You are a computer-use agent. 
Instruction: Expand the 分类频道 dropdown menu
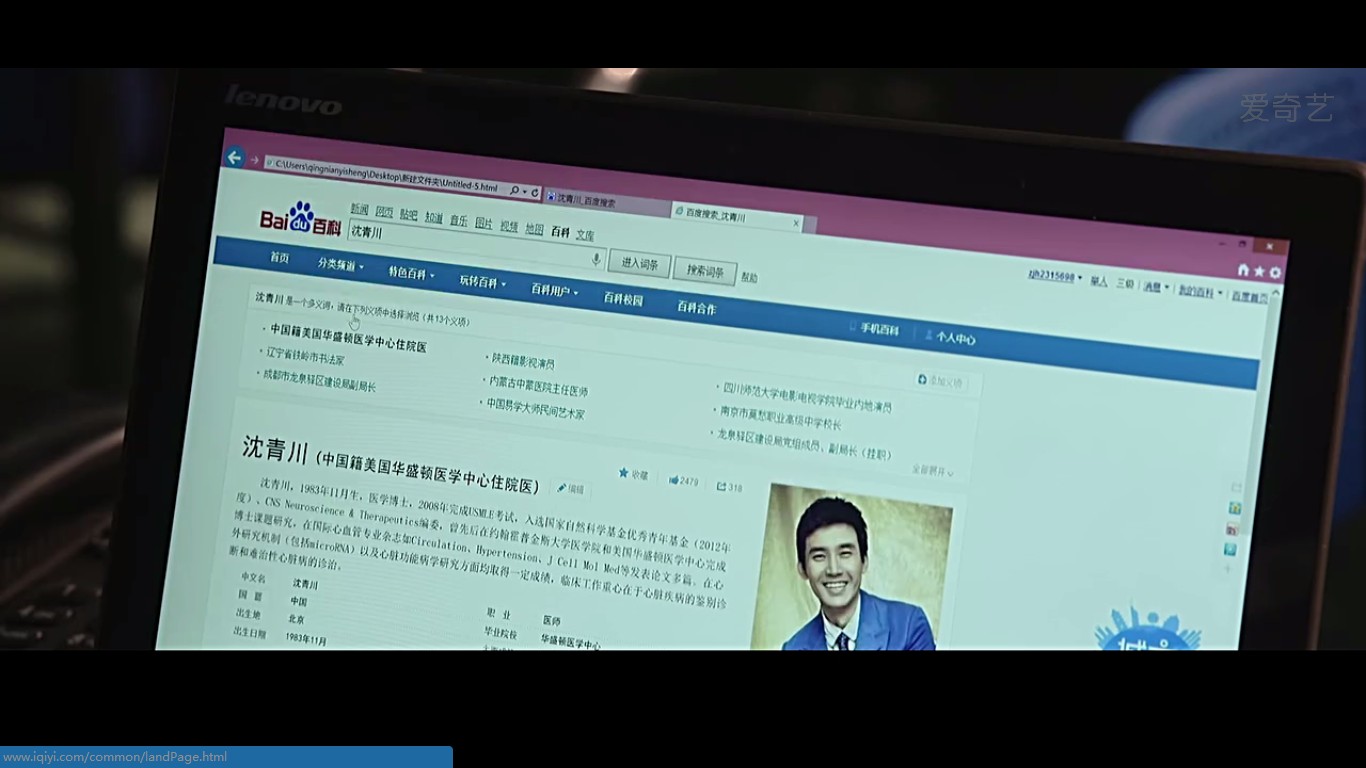(340, 265)
